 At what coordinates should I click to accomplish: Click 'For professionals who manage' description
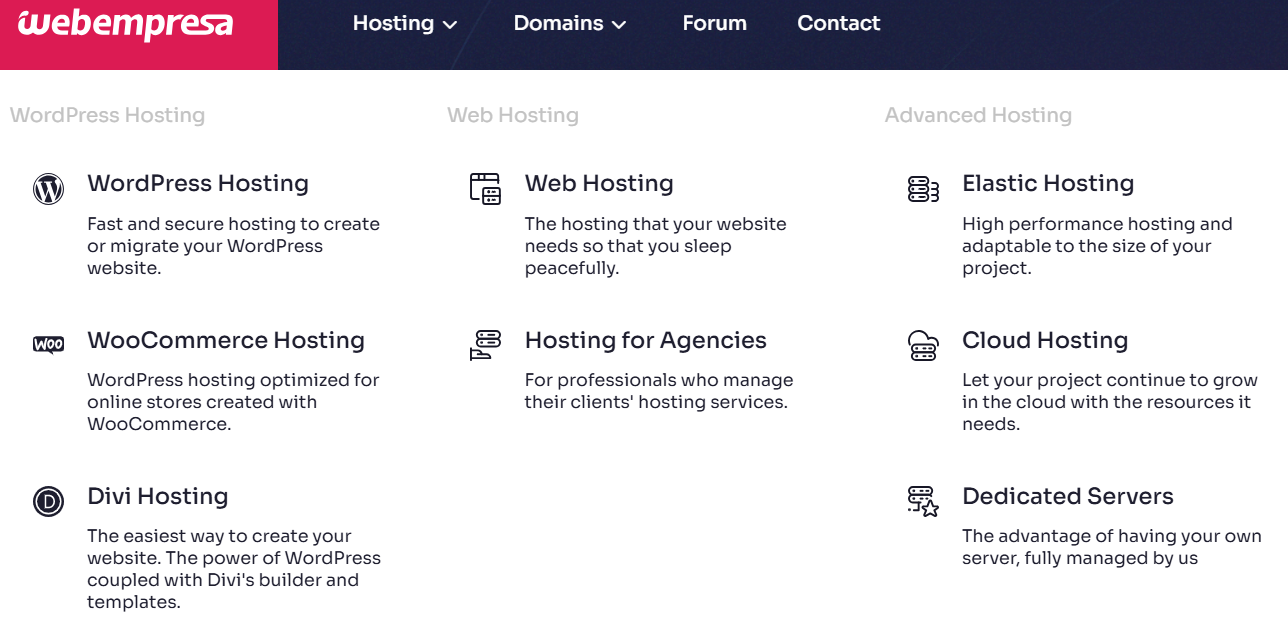(659, 391)
